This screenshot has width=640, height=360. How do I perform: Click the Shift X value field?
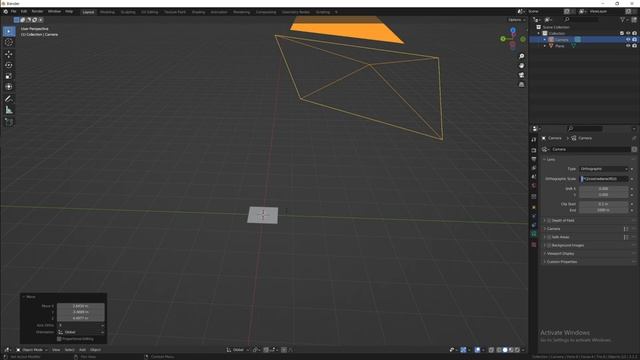603,189
